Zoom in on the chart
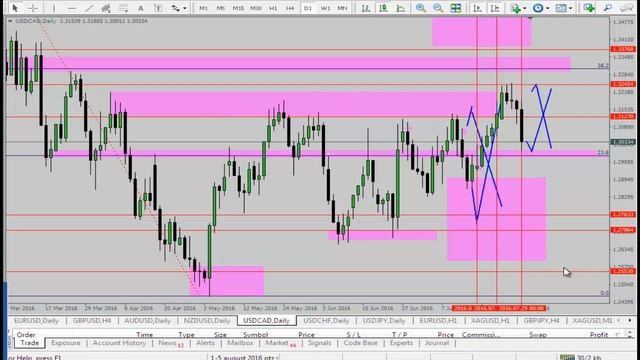The image size is (640, 360). pos(420,8)
